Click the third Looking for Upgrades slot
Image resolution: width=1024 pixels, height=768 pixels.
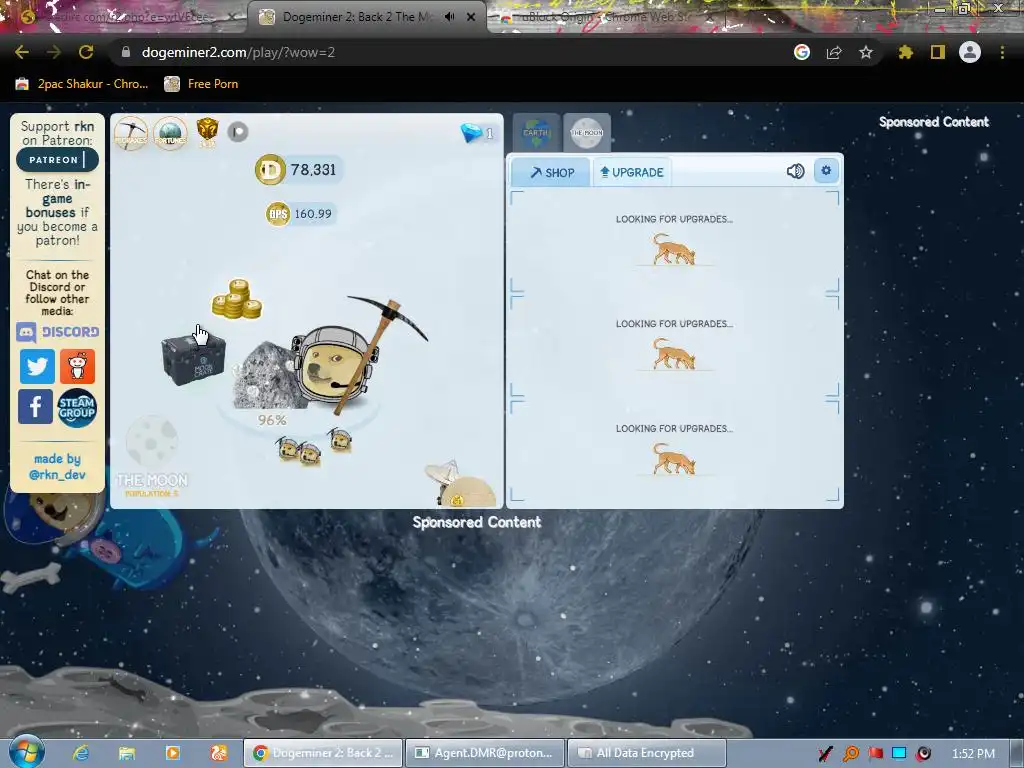click(674, 451)
